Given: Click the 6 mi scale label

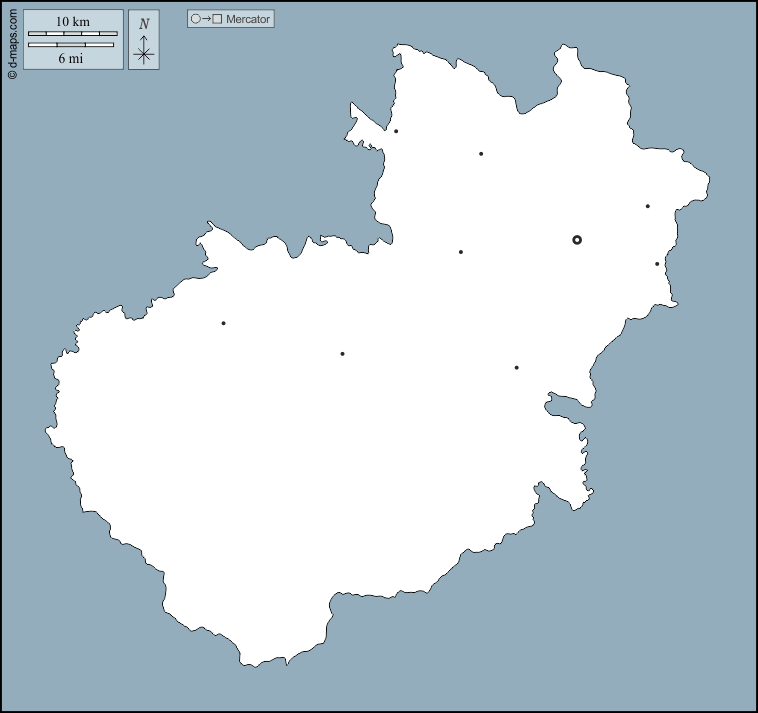Looking at the screenshot, I should (70, 59).
